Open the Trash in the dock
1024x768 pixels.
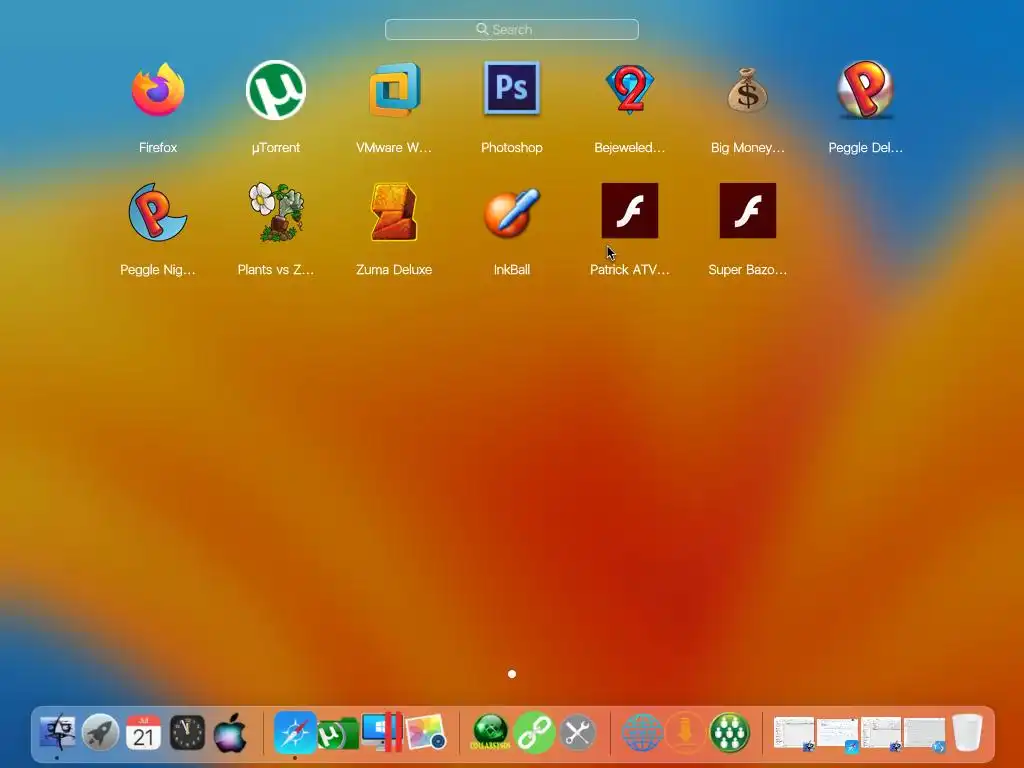967,733
